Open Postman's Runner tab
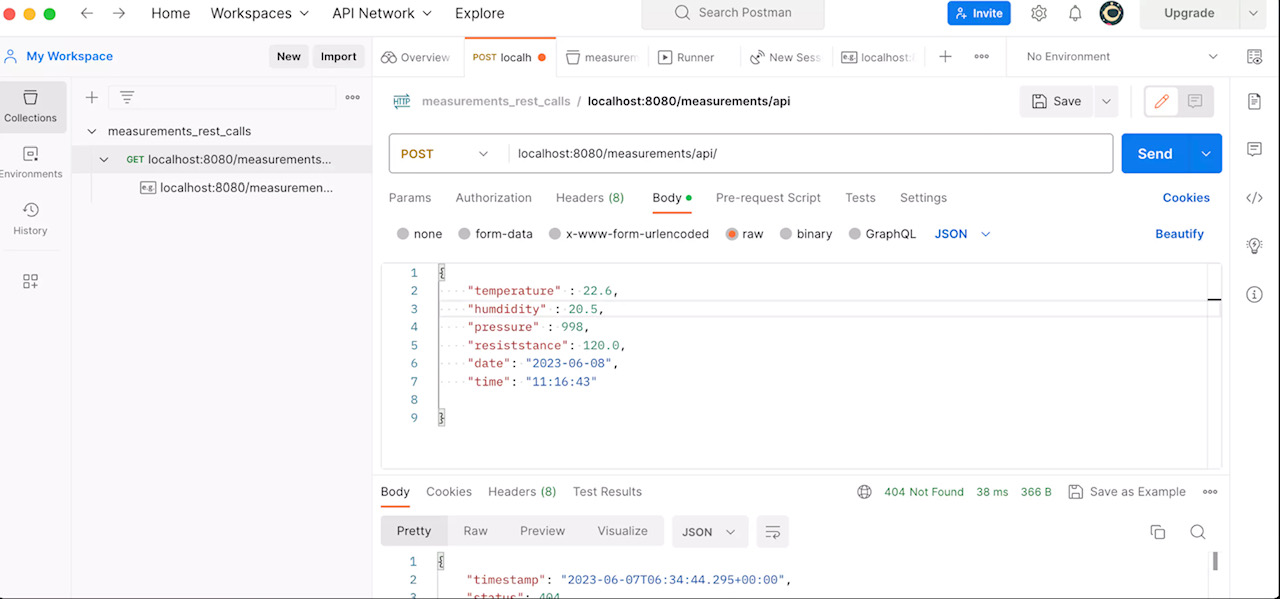The height and width of the screenshot is (599, 1280). [x=686, y=57]
